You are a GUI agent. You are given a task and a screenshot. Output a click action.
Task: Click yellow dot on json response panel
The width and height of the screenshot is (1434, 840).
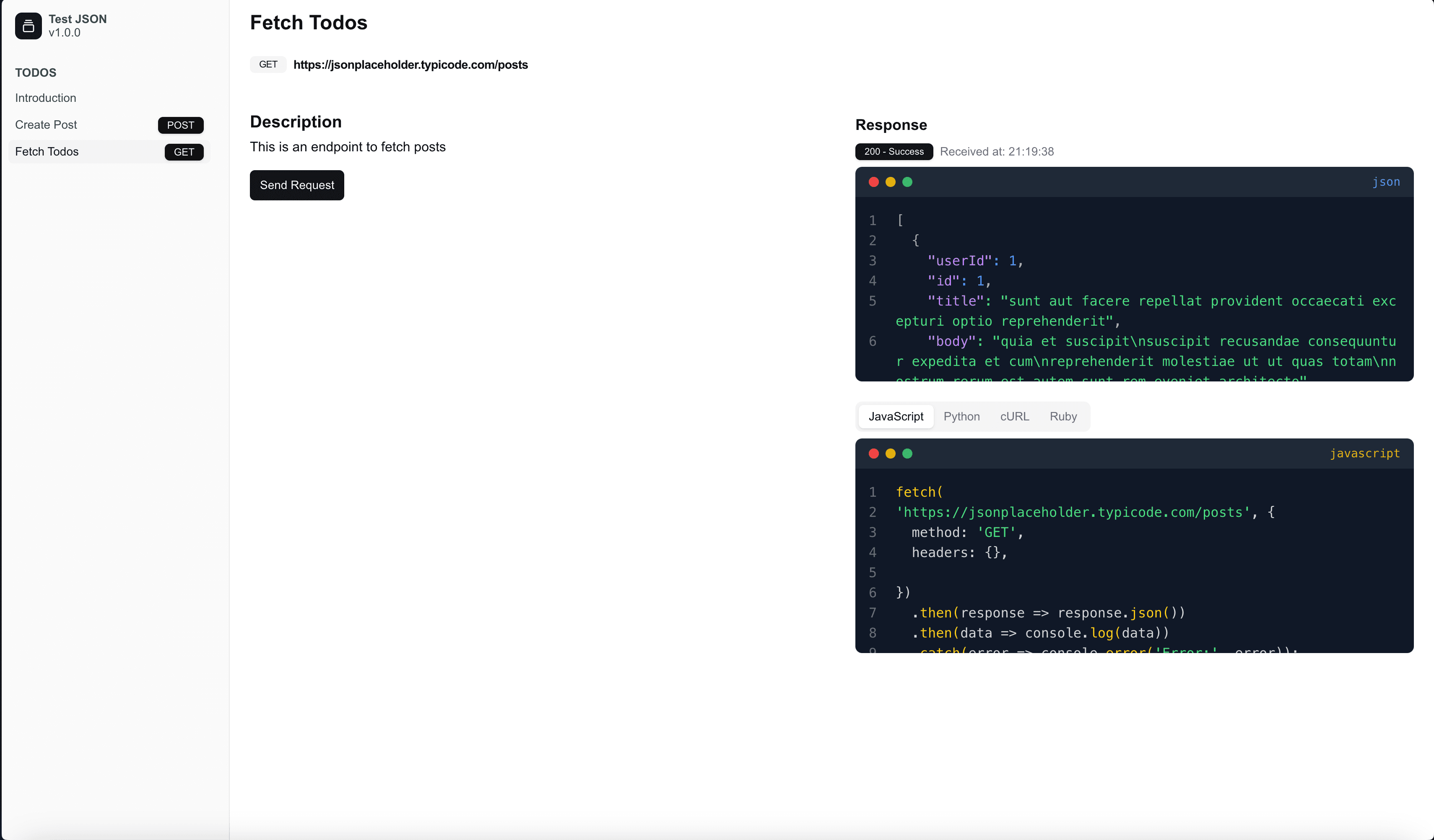tap(890, 182)
